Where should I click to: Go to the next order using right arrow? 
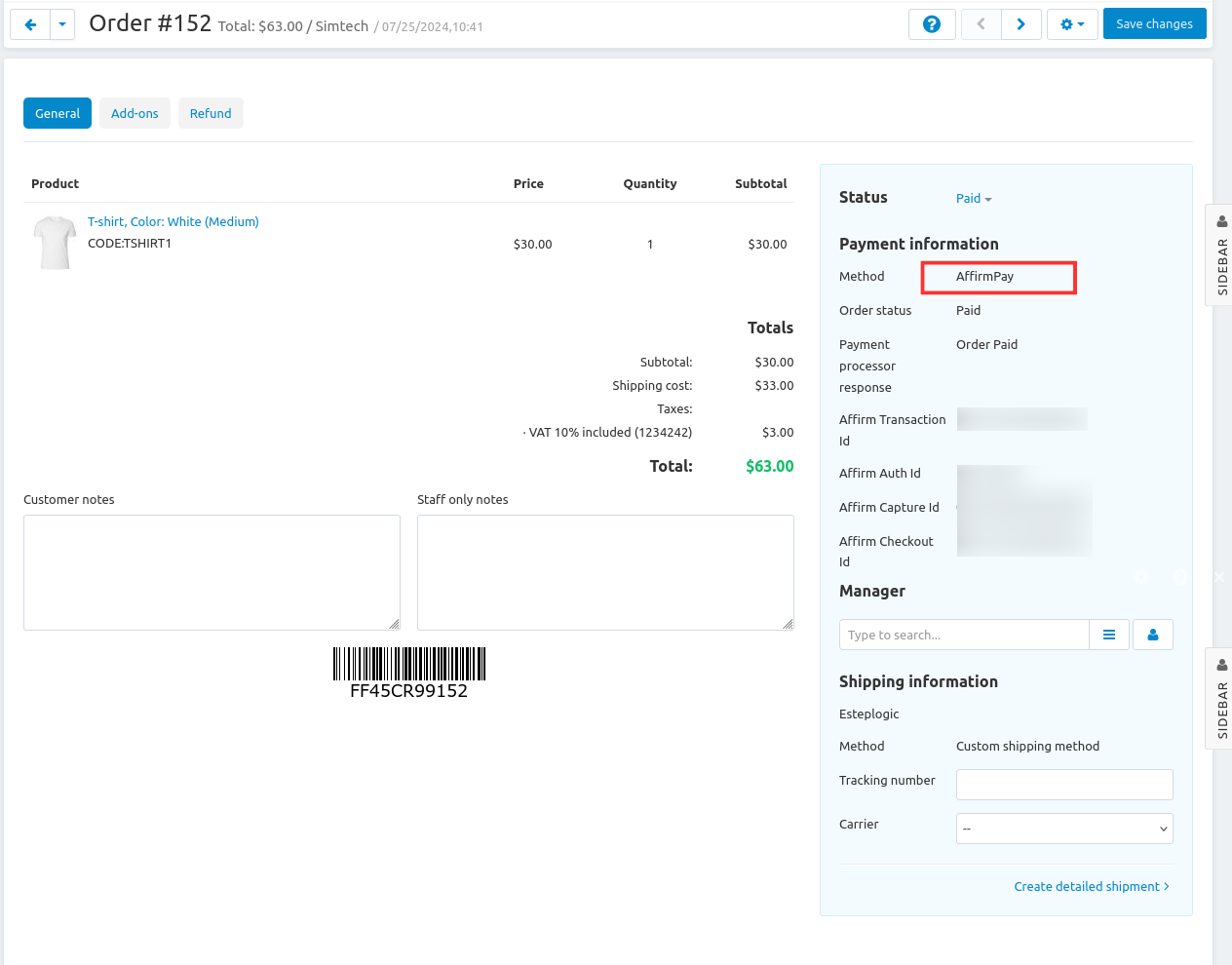(x=1021, y=23)
